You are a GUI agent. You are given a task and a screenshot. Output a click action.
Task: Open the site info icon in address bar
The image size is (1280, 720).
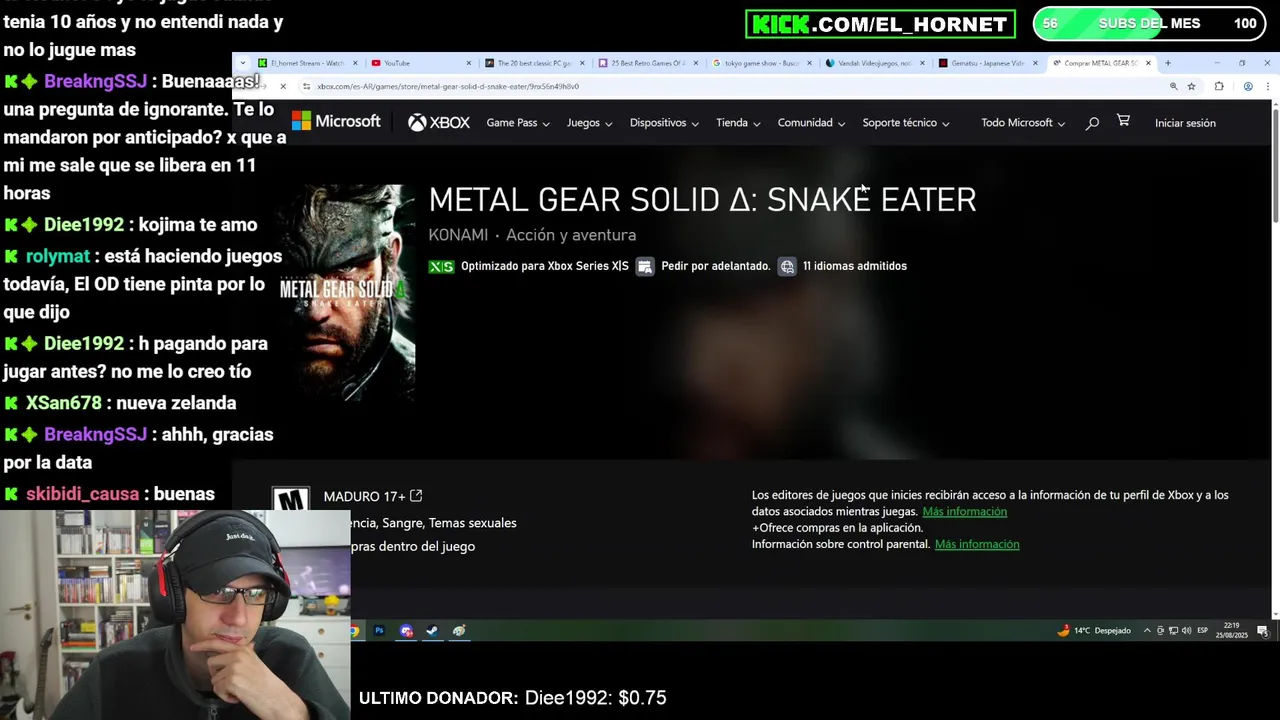(306, 87)
